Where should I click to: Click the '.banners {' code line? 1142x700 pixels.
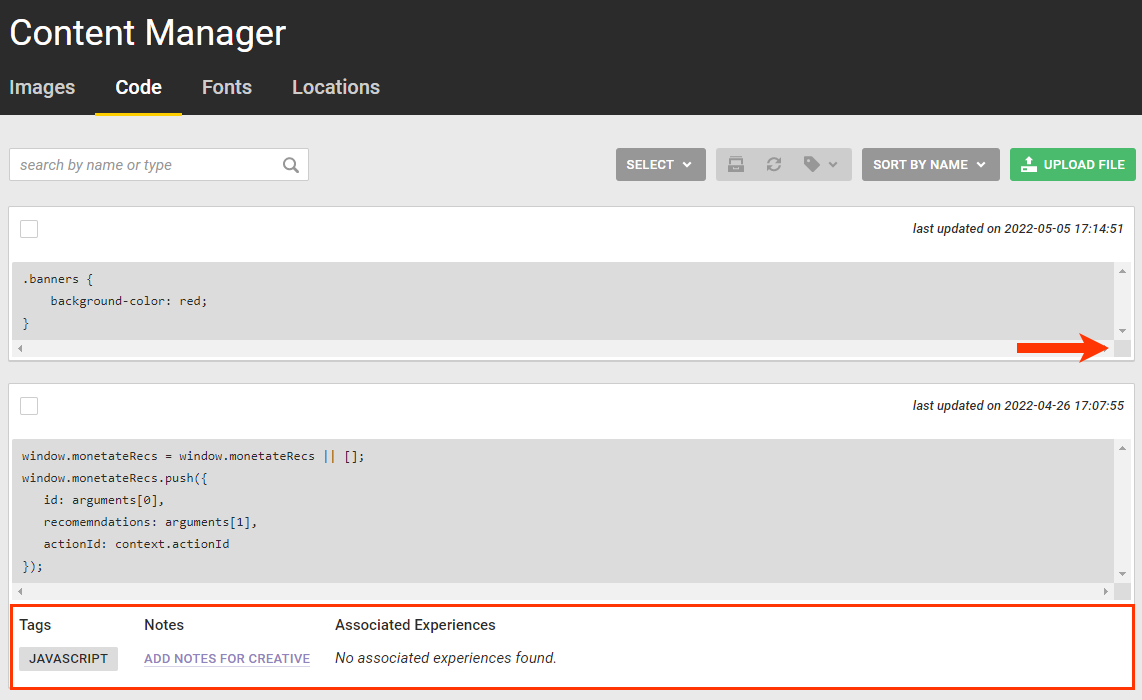58,279
